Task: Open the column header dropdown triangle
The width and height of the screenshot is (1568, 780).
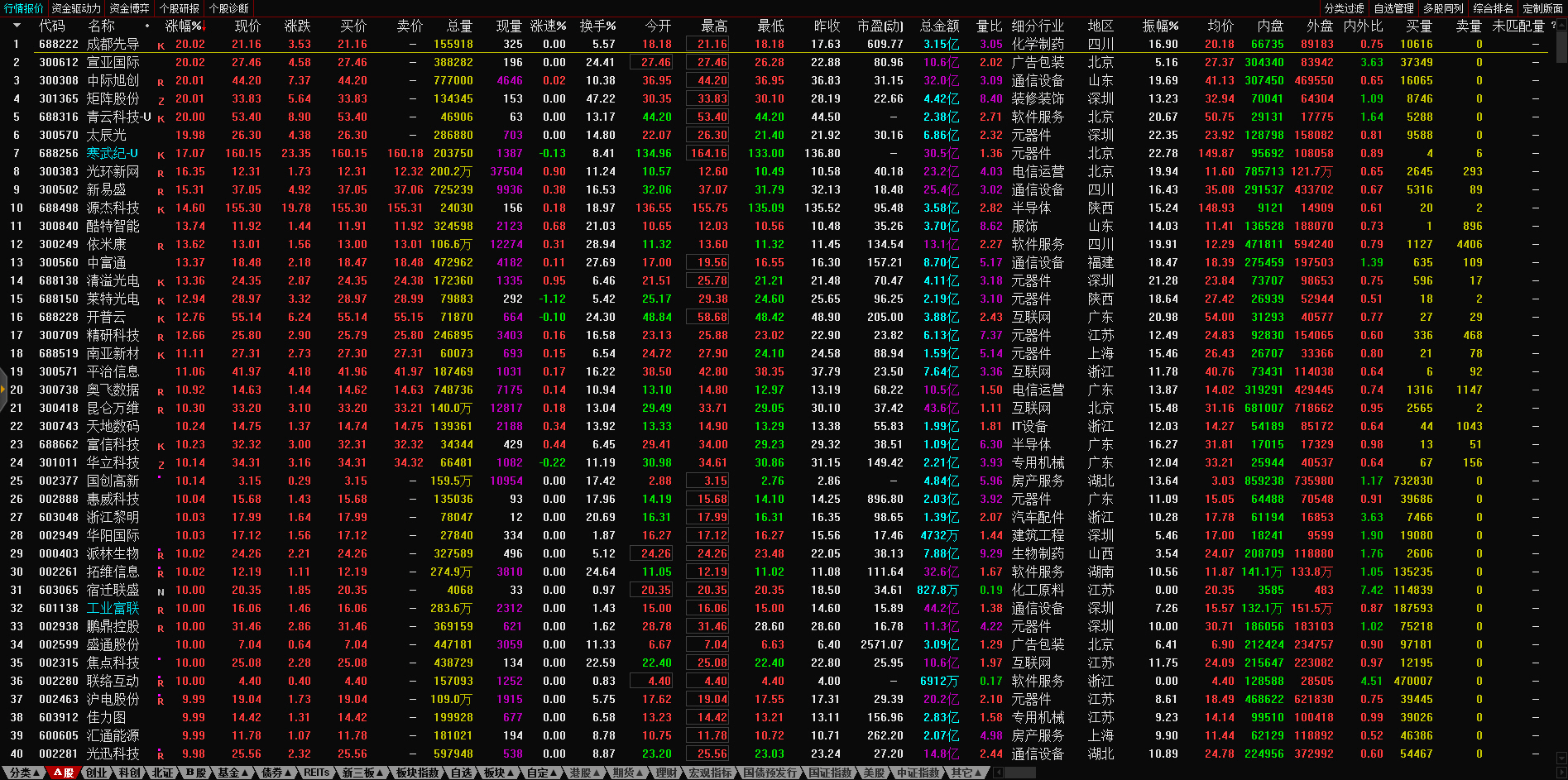Action: [17, 26]
